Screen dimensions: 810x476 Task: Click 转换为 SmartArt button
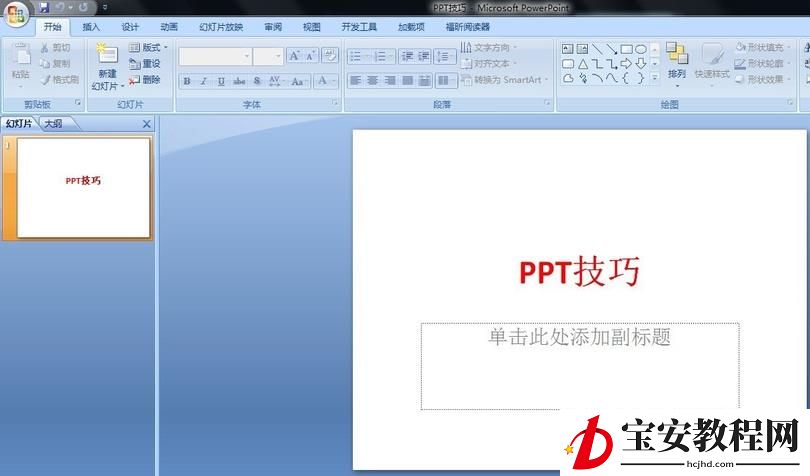(504, 80)
